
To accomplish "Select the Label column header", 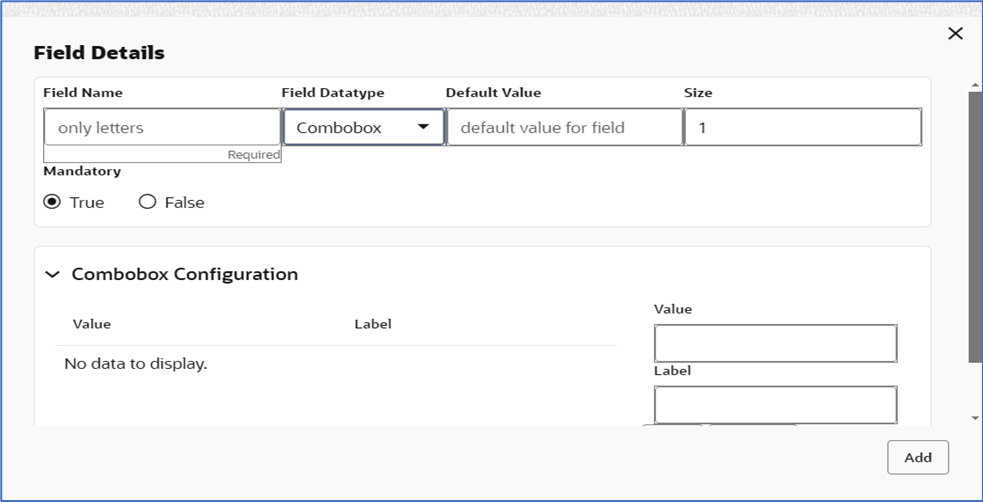I will (x=373, y=324).
